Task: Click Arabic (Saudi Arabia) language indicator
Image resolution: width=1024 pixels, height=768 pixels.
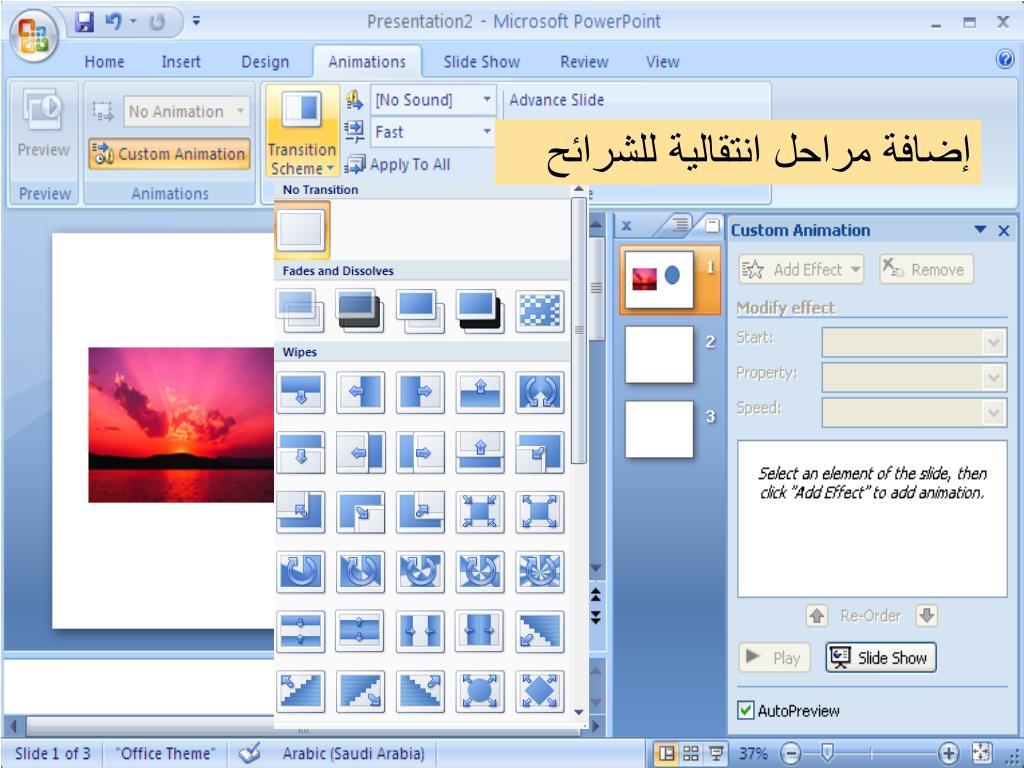Action: click(x=353, y=754)
